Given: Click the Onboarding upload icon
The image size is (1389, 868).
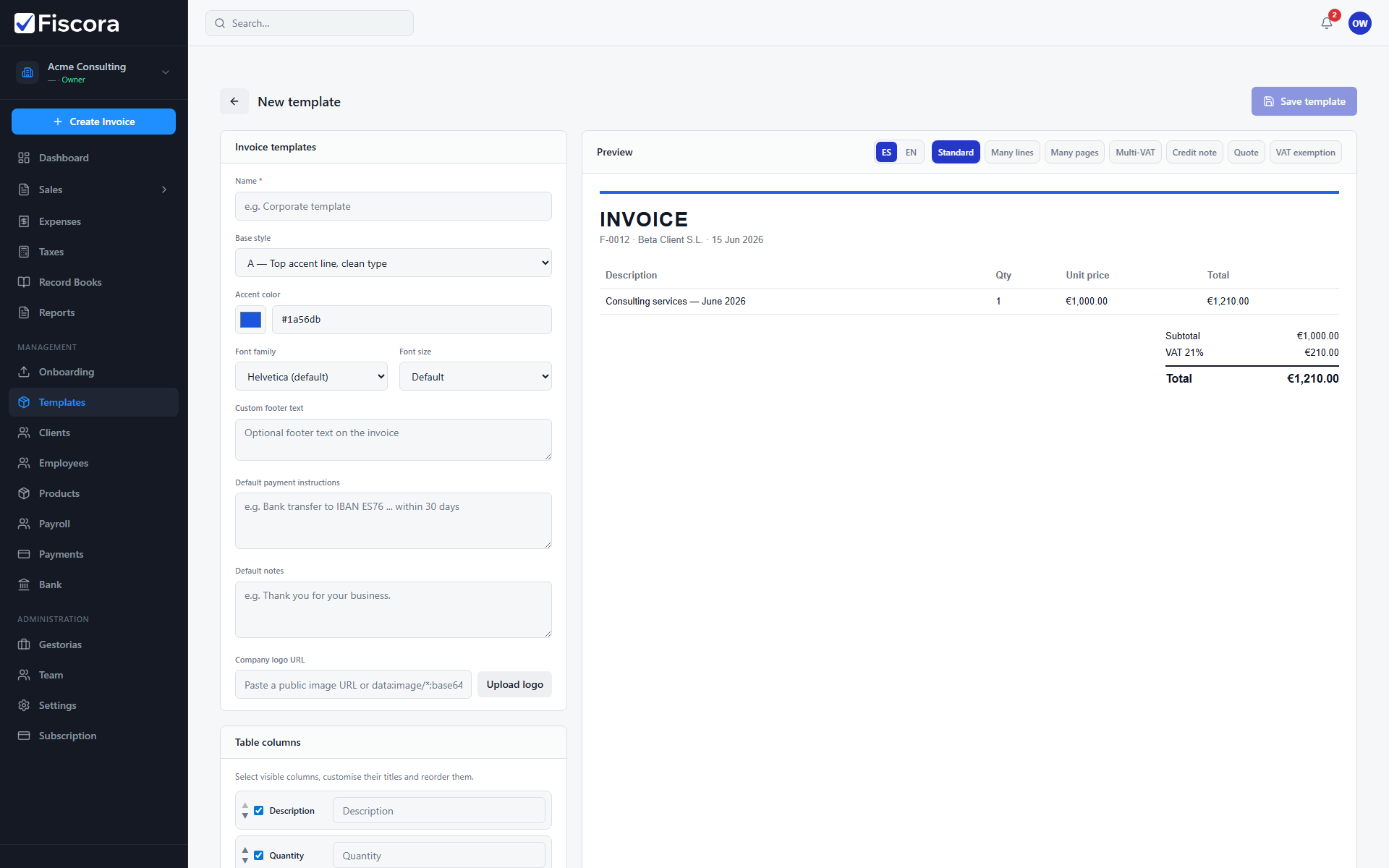Looking at the screenshot, I should pyautogui.click(x=24, y=372).
